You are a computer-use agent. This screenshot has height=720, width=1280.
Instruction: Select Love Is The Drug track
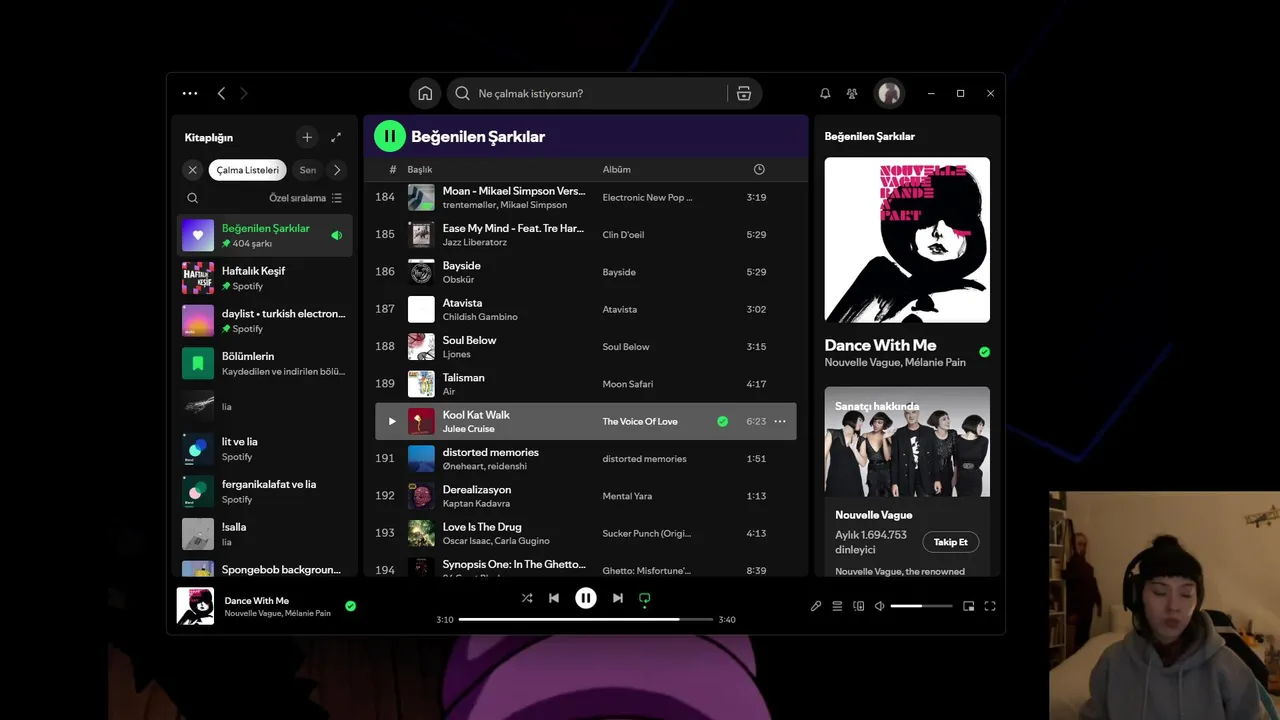pos(585,533)
